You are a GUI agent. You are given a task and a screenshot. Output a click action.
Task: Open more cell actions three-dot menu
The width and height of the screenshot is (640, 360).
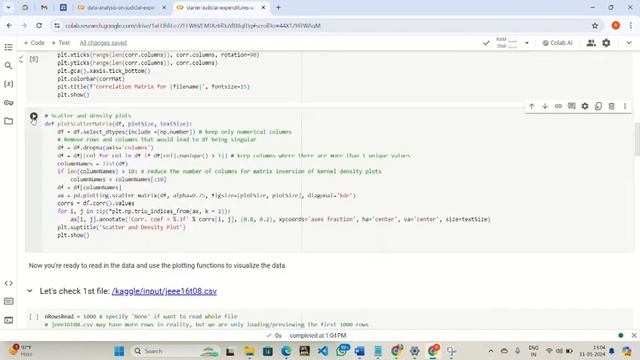pyautogui.click(x=625, y=106)
